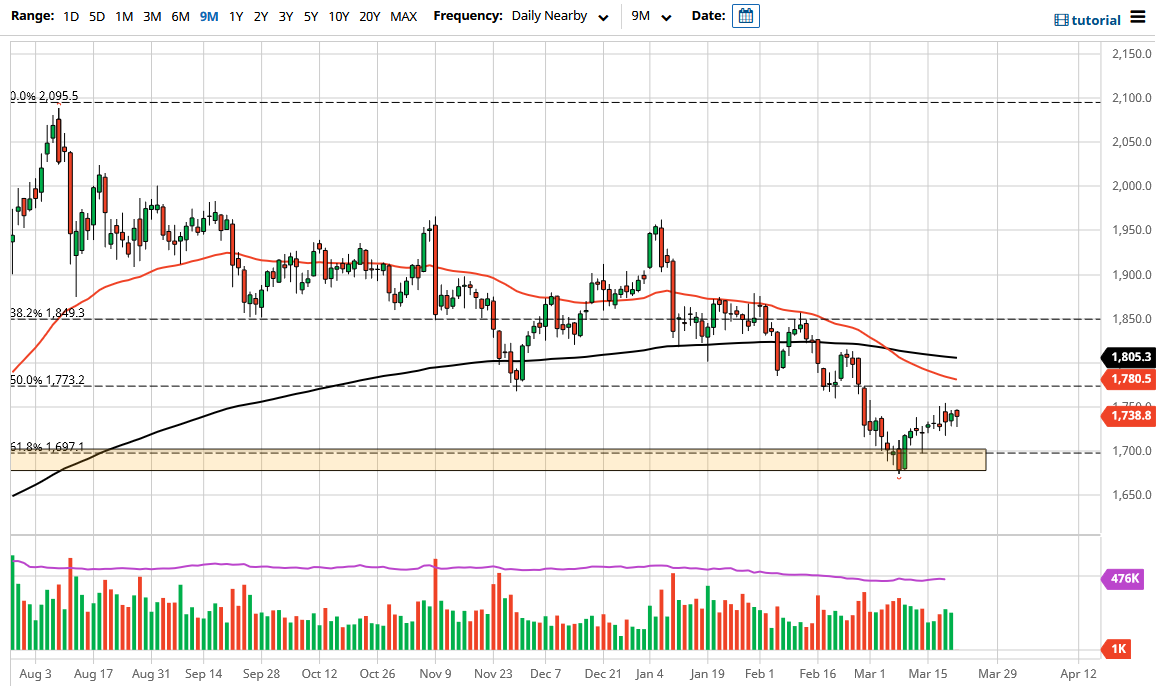Select the MAX range
1161x690 pixels.
pos(404,16)
